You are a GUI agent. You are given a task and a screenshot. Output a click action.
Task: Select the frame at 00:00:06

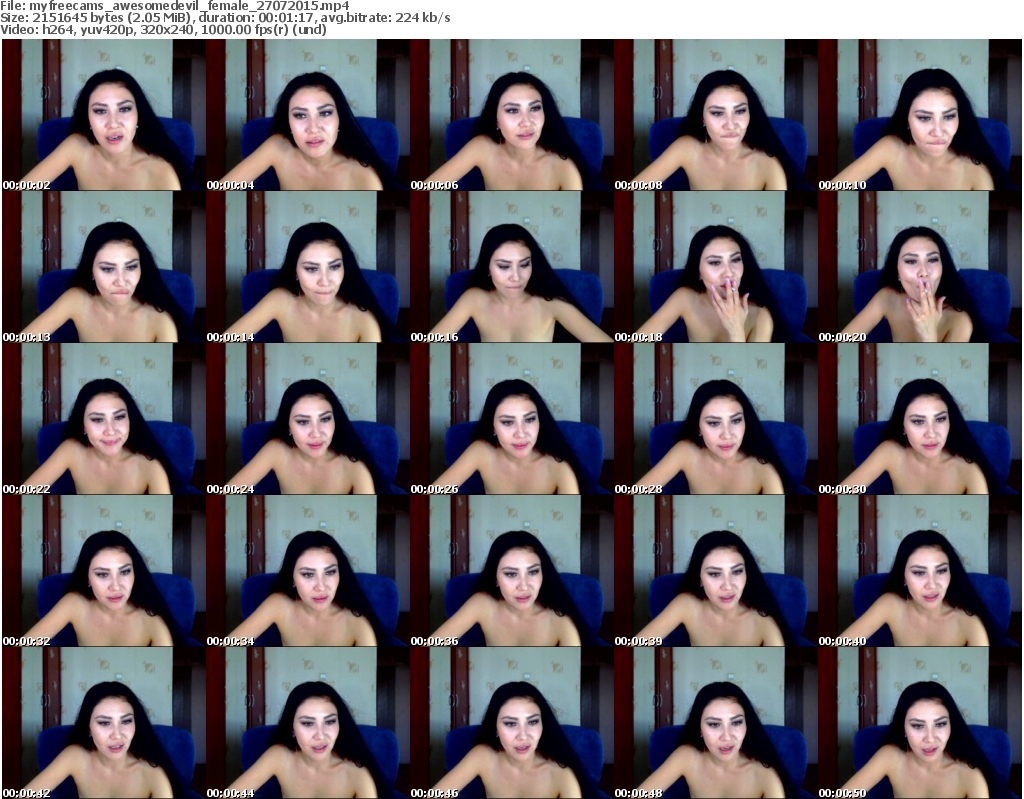[x=511, y=115]
